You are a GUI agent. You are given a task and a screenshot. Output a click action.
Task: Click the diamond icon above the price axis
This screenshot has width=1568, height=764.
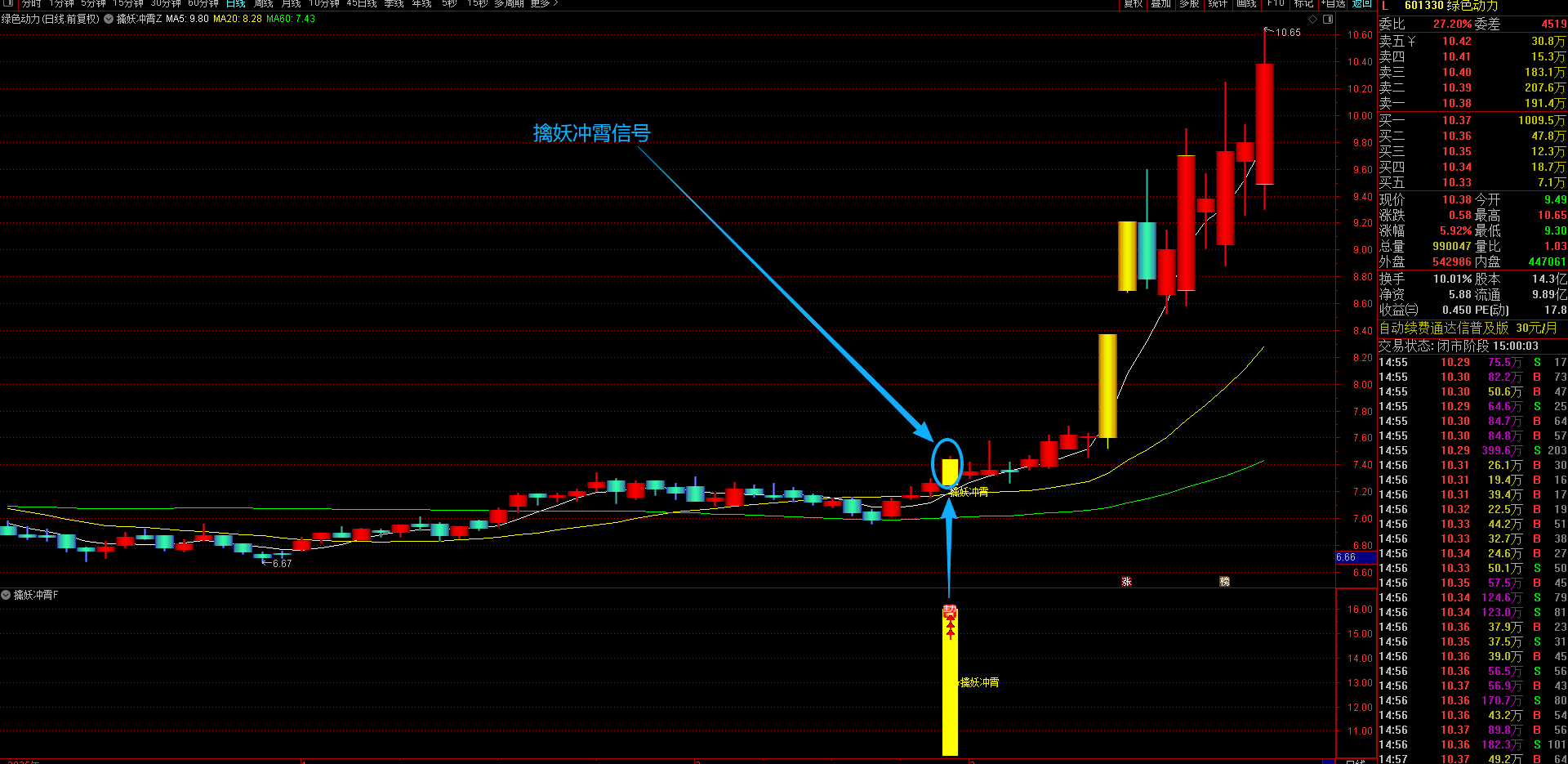(1313, 19)
